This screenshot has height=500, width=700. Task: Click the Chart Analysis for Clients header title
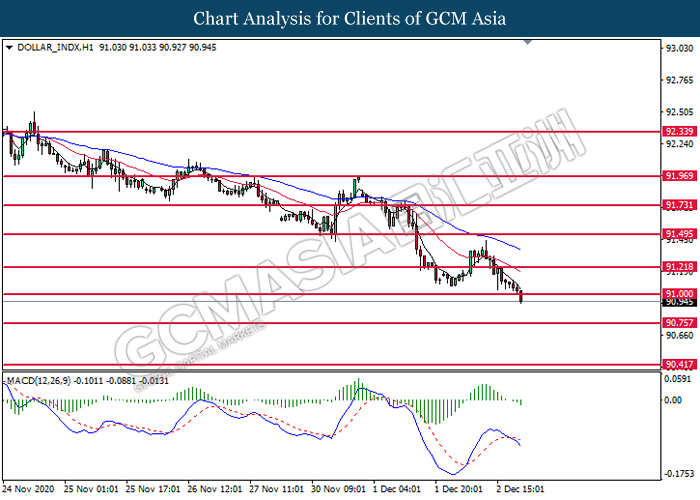(x=350, y=18)
